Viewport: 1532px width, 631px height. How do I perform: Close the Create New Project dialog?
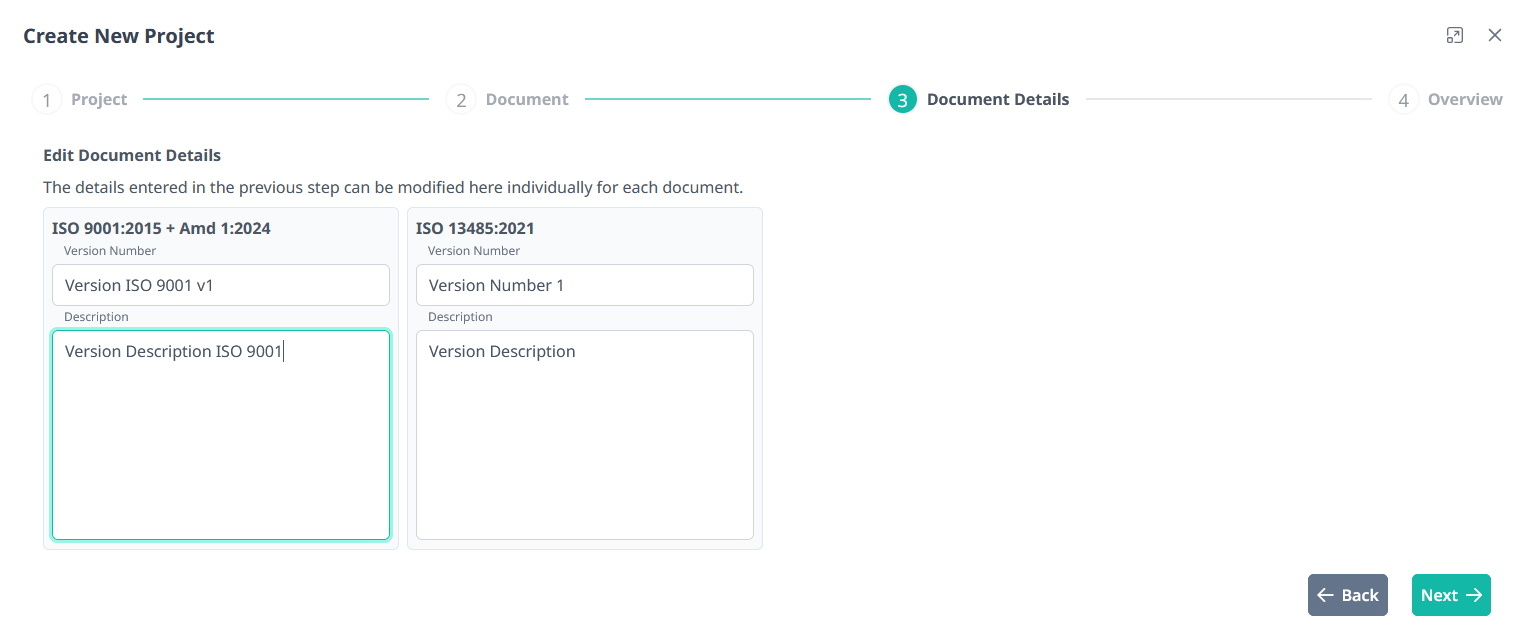pos(1495,36)
